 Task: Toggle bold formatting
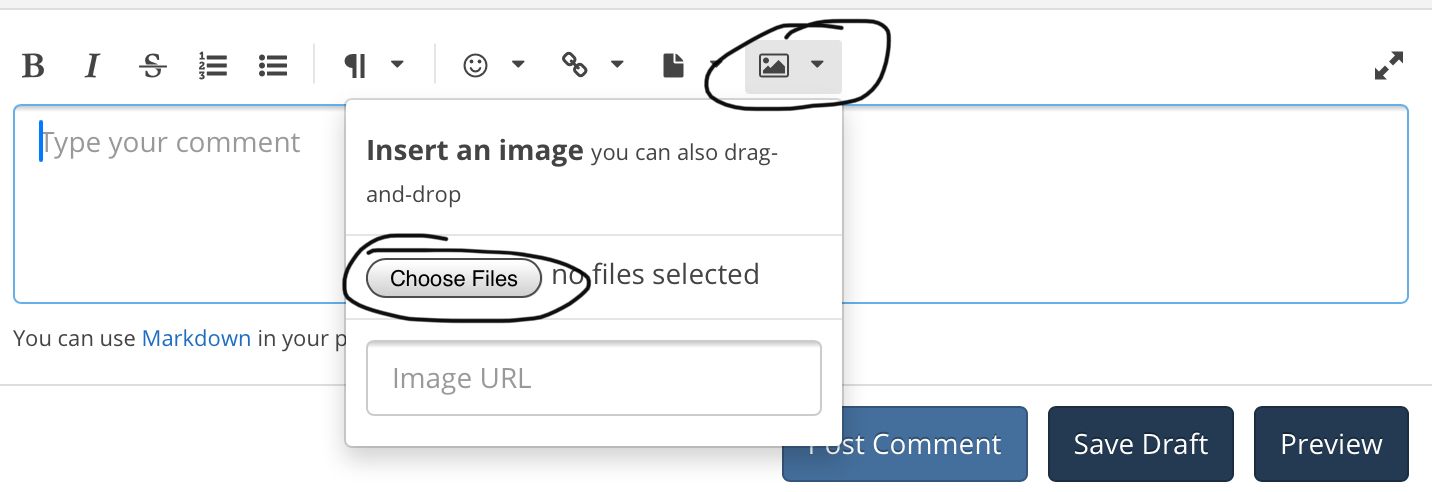[33, 66]
